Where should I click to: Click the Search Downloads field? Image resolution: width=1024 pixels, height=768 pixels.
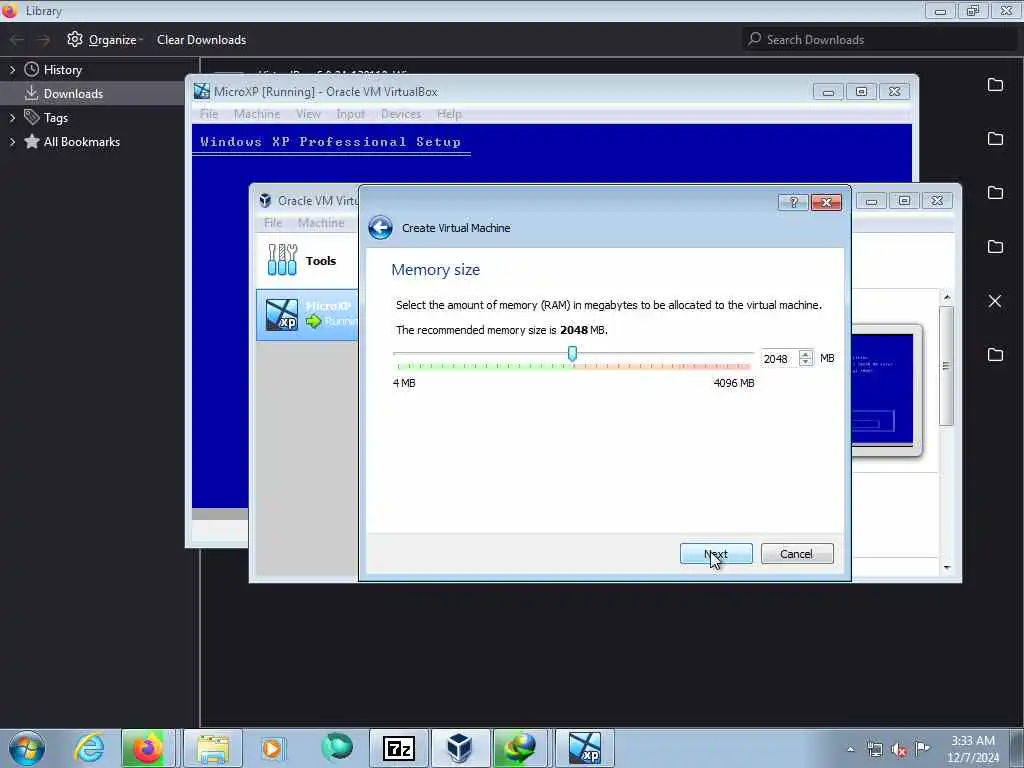click(879, 40)
